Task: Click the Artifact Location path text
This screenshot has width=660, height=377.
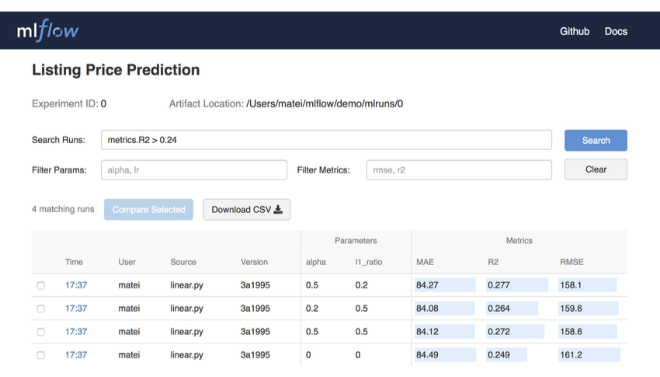Action: pos(325,104)
